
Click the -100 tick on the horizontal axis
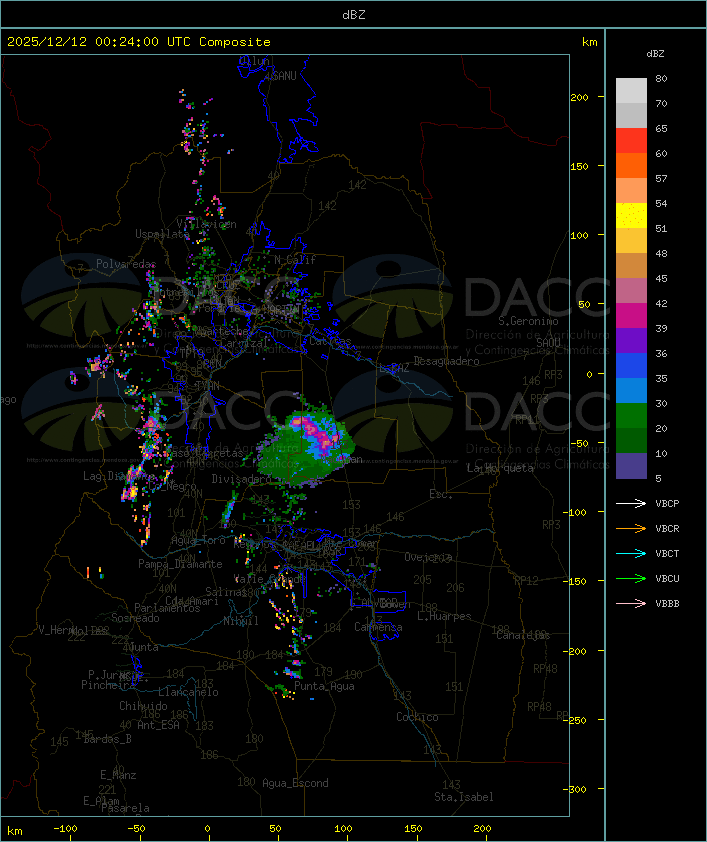65,829
